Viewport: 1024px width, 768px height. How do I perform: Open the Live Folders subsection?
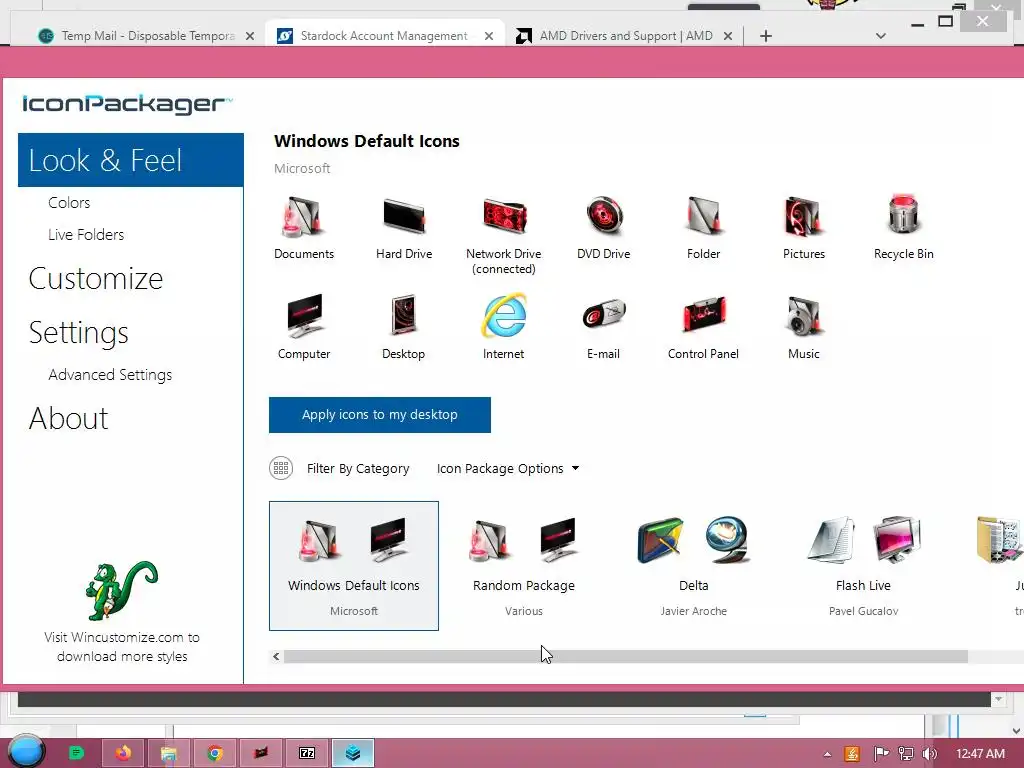pyautogui.click(x=86, y=234)
